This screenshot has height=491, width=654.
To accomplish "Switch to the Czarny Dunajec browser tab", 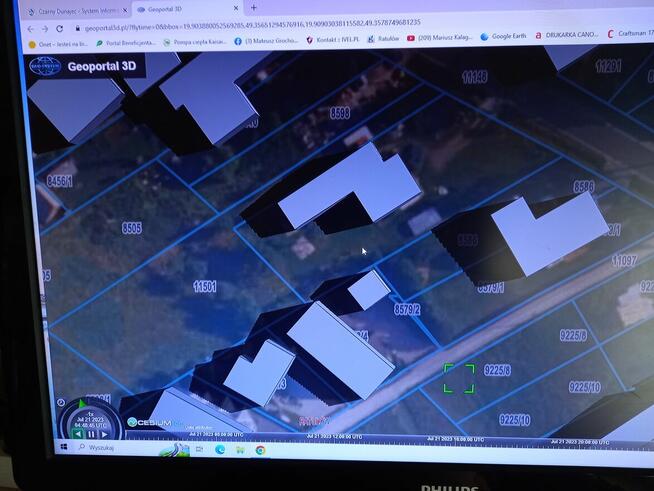I will (x=75, y=9).
